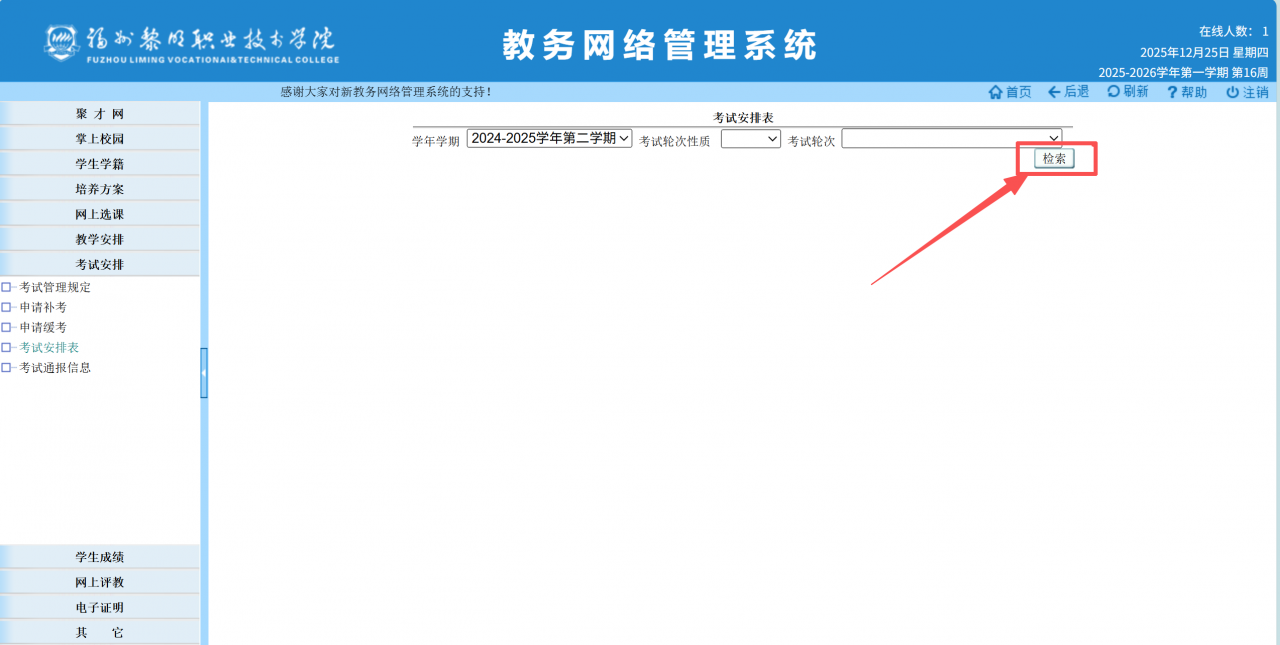The height and width of the screenshot is (645, 1280).
Task: Open 考试通报信息 tree item
Action: [x=55, y=367]
